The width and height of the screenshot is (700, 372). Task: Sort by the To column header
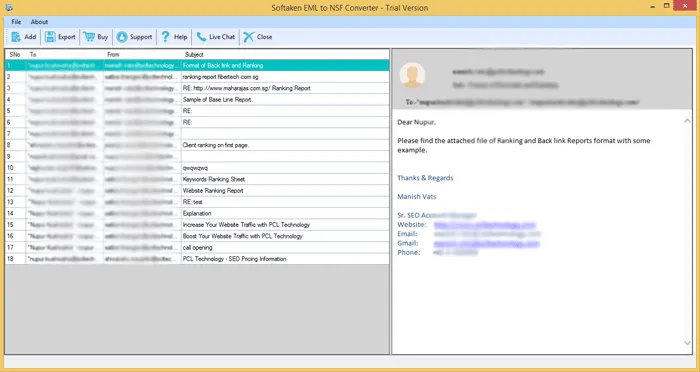(x=65, y=54)
